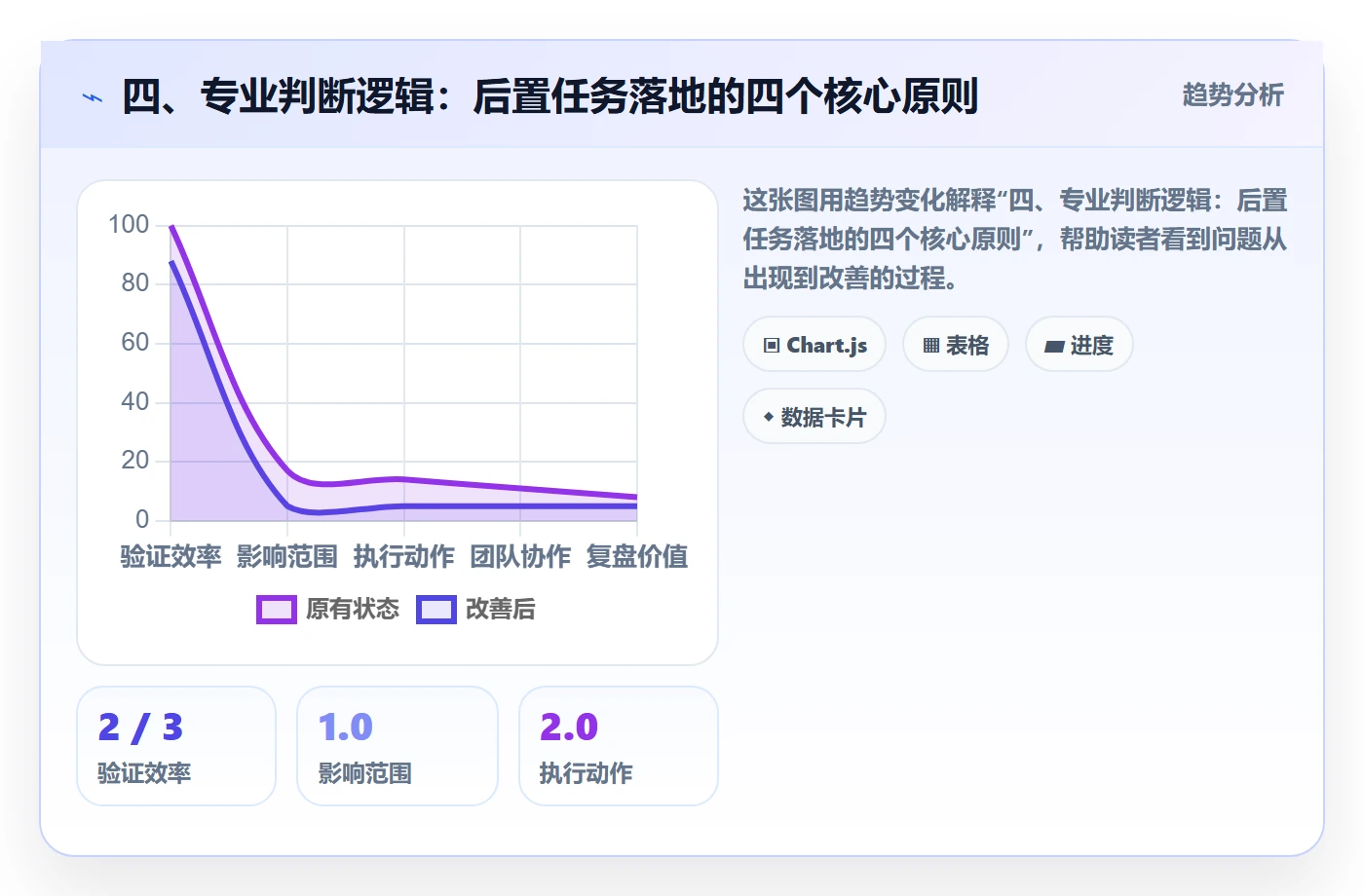Click the diamond icon in 数据卡片 tag
Viewport: 1364px width, 896px height.
click(769, 417)
